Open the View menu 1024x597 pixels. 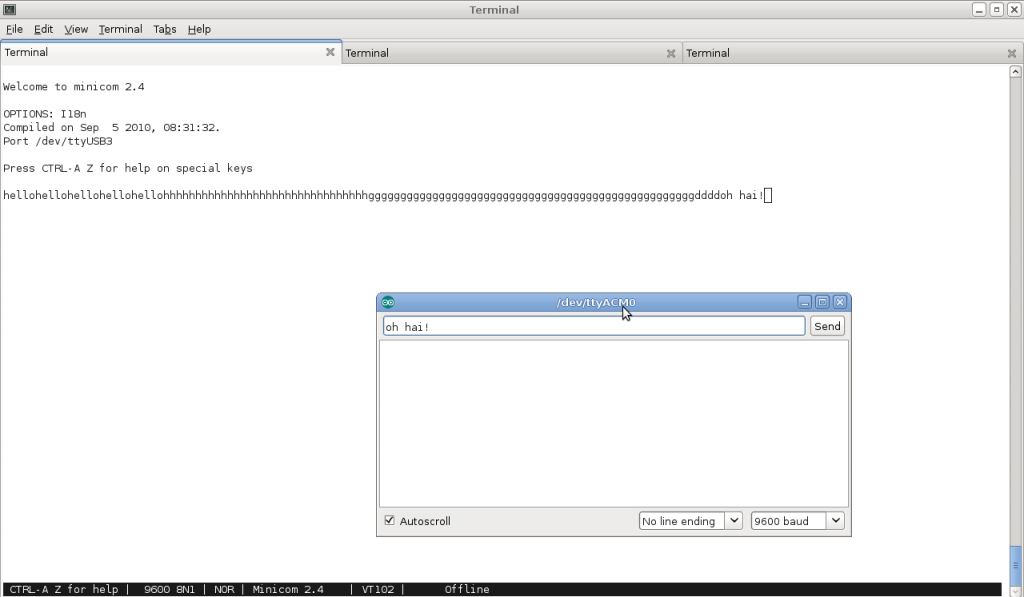tap(76, 29)
